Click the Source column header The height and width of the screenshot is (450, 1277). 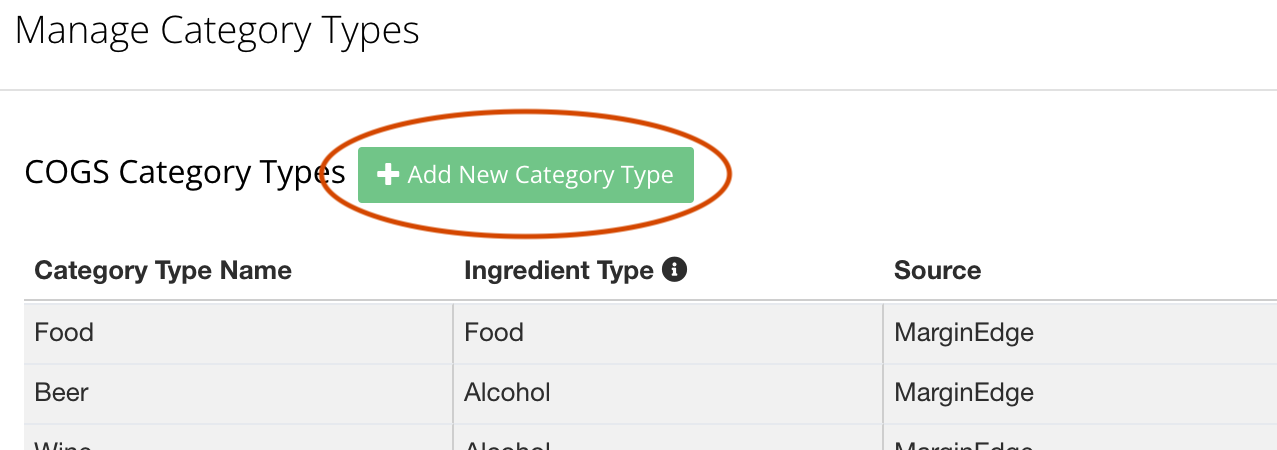pos(937,270)
